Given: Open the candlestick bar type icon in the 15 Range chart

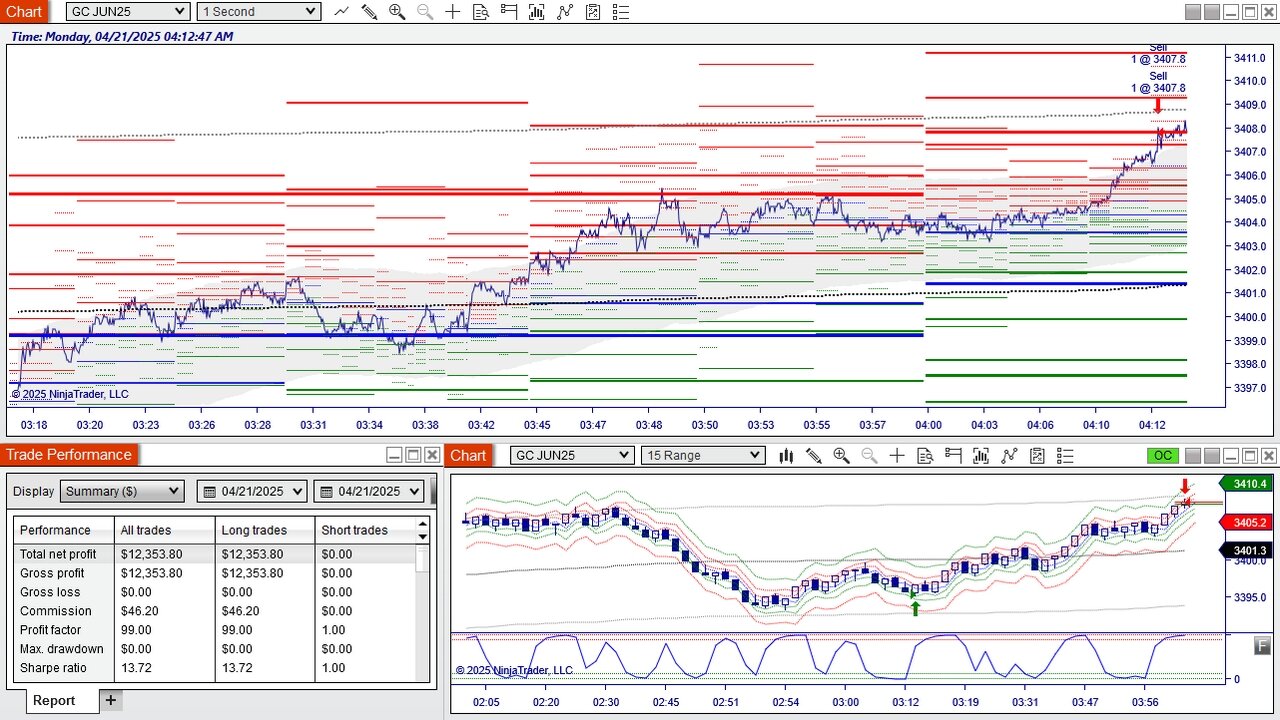Looking at the screenshot, I should coord(786,456).
